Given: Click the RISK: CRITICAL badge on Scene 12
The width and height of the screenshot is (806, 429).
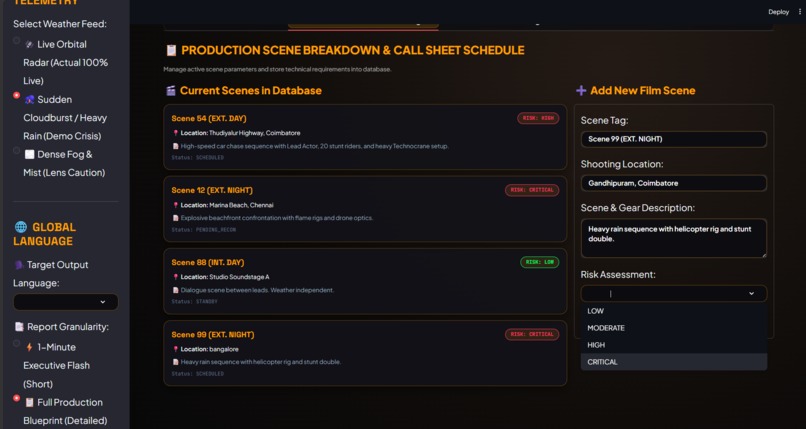Looking at the screenshot, I should coord(532,190).
